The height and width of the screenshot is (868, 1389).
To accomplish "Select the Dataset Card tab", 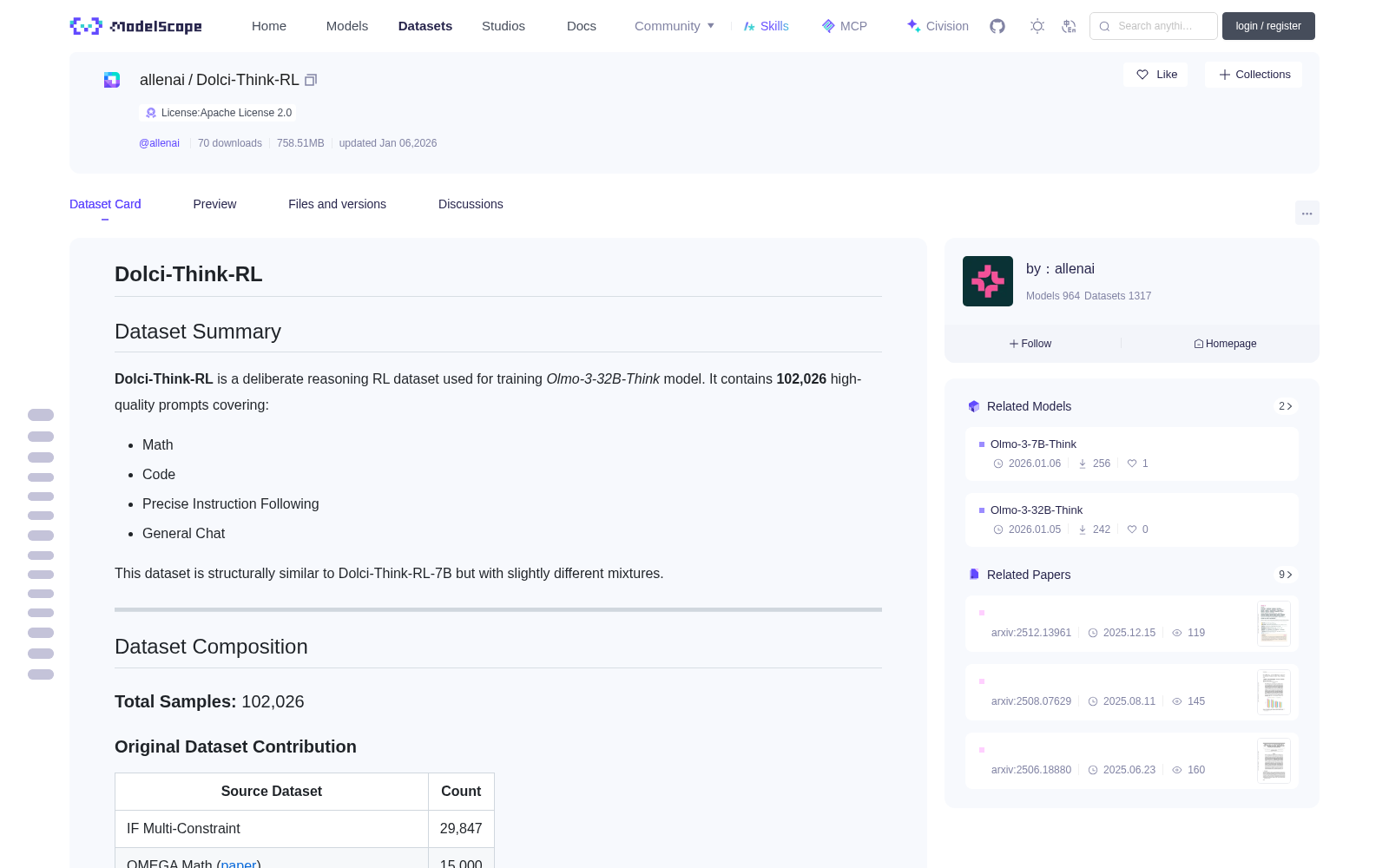I will coord(105,204).
